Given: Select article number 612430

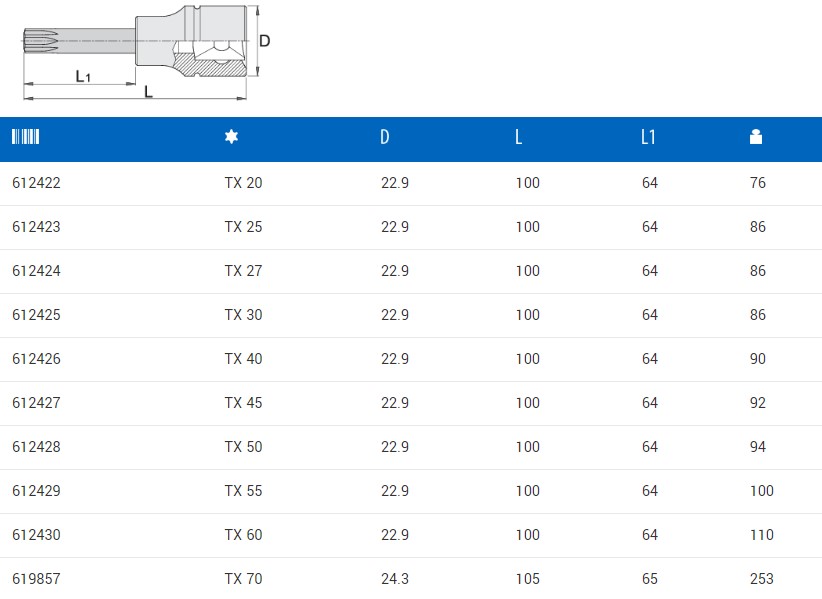Looking at the screenshot, I should pyautogui.click(x=36, y=535).
